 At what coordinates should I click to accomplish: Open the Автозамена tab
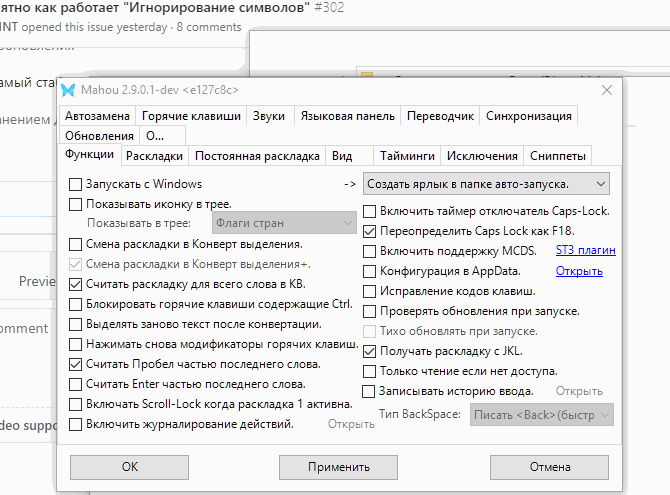coord(97,116)
